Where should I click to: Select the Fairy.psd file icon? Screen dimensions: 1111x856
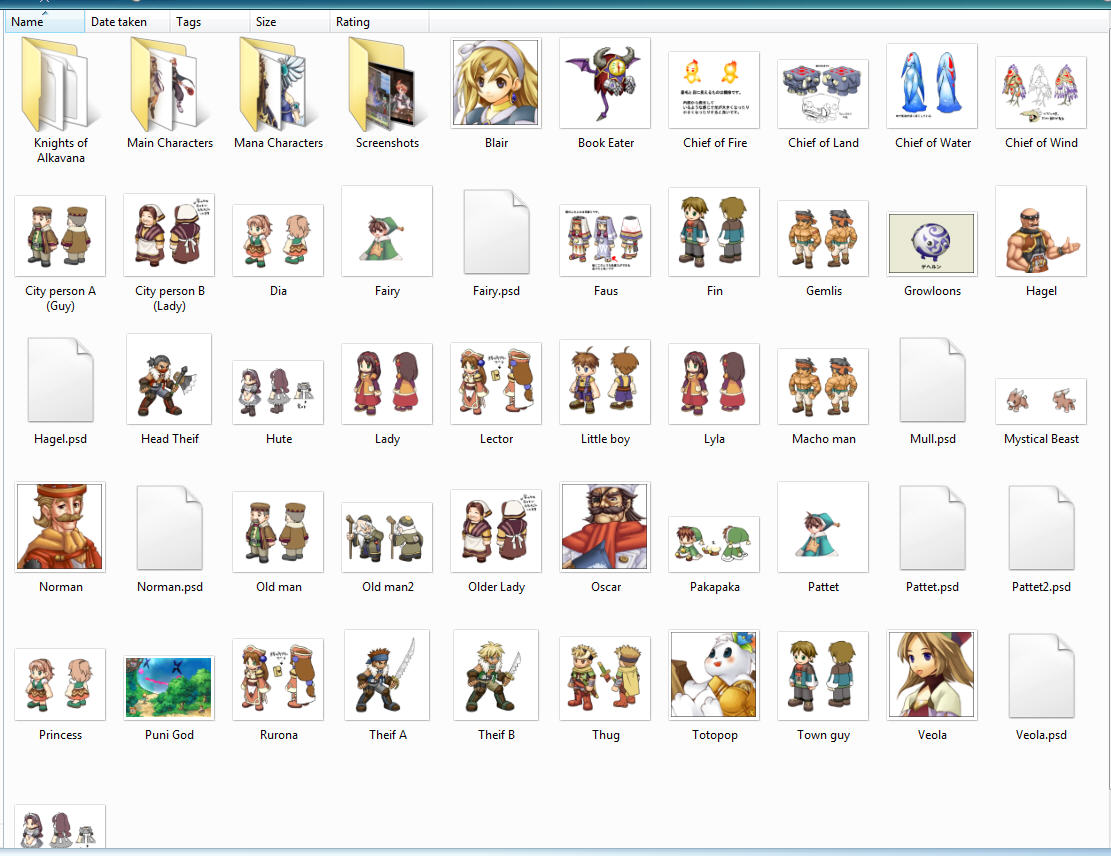point(496,231)
